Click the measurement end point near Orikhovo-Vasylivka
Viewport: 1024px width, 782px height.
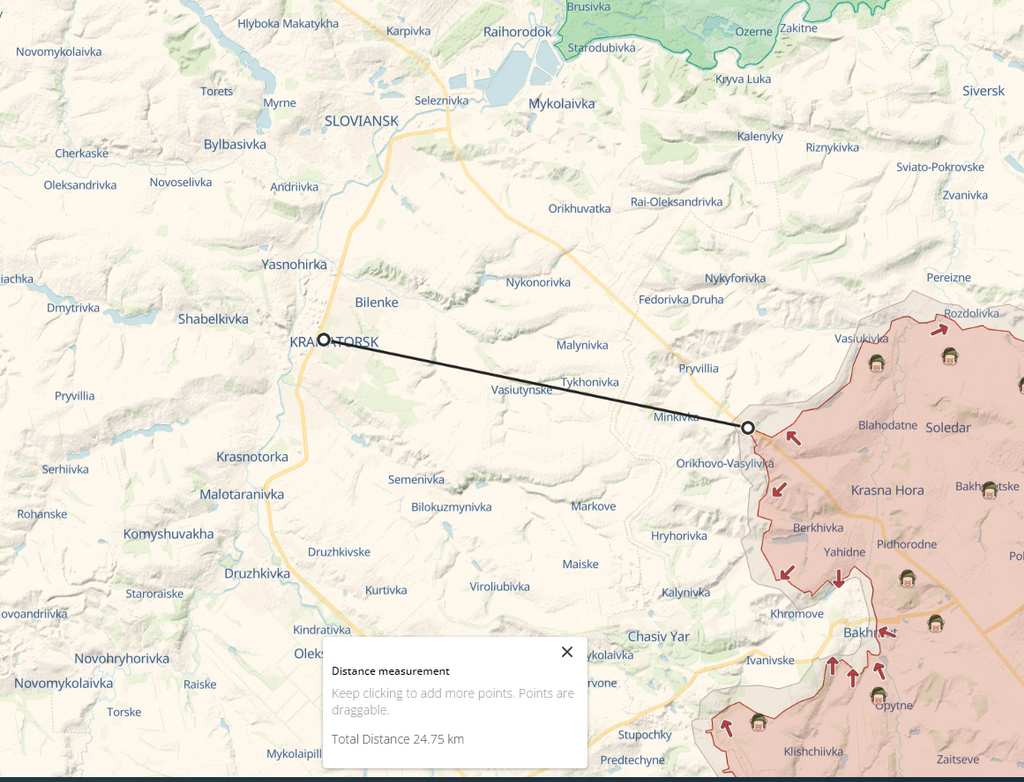[x=748, y=427]
